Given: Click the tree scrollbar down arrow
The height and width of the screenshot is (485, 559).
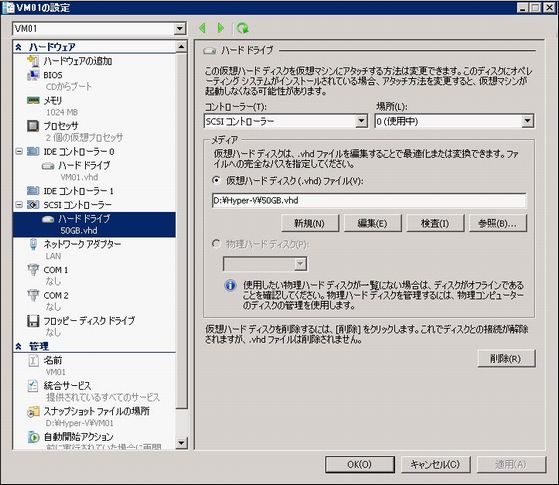Looking at the screenshot, I should pos(181,443).
